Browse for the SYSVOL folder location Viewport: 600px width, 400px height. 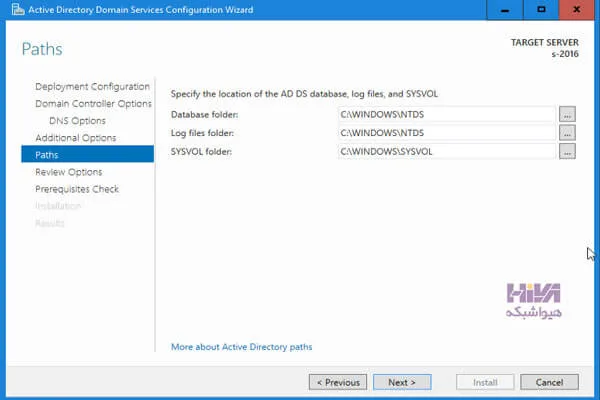567,151
